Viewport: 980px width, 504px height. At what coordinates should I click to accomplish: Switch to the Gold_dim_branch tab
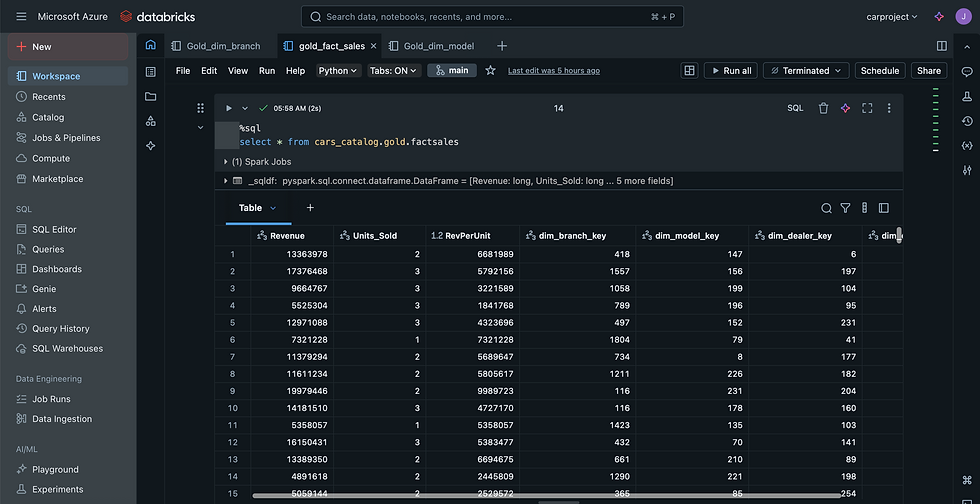click(222, 46)
